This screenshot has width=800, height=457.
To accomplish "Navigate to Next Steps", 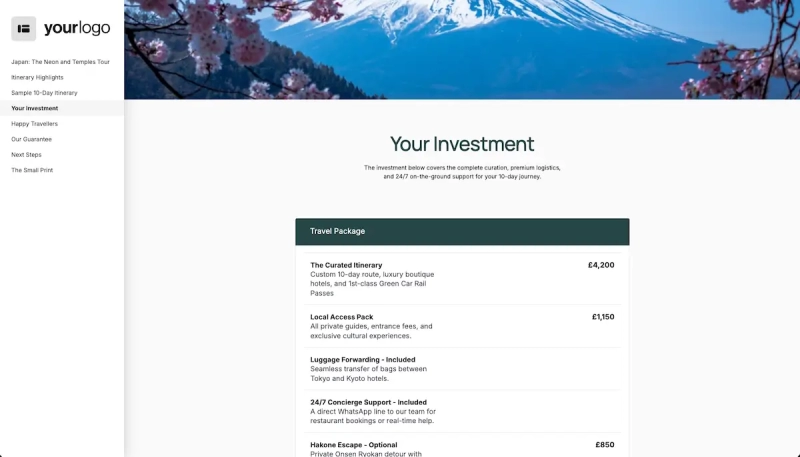I will 26,155.
